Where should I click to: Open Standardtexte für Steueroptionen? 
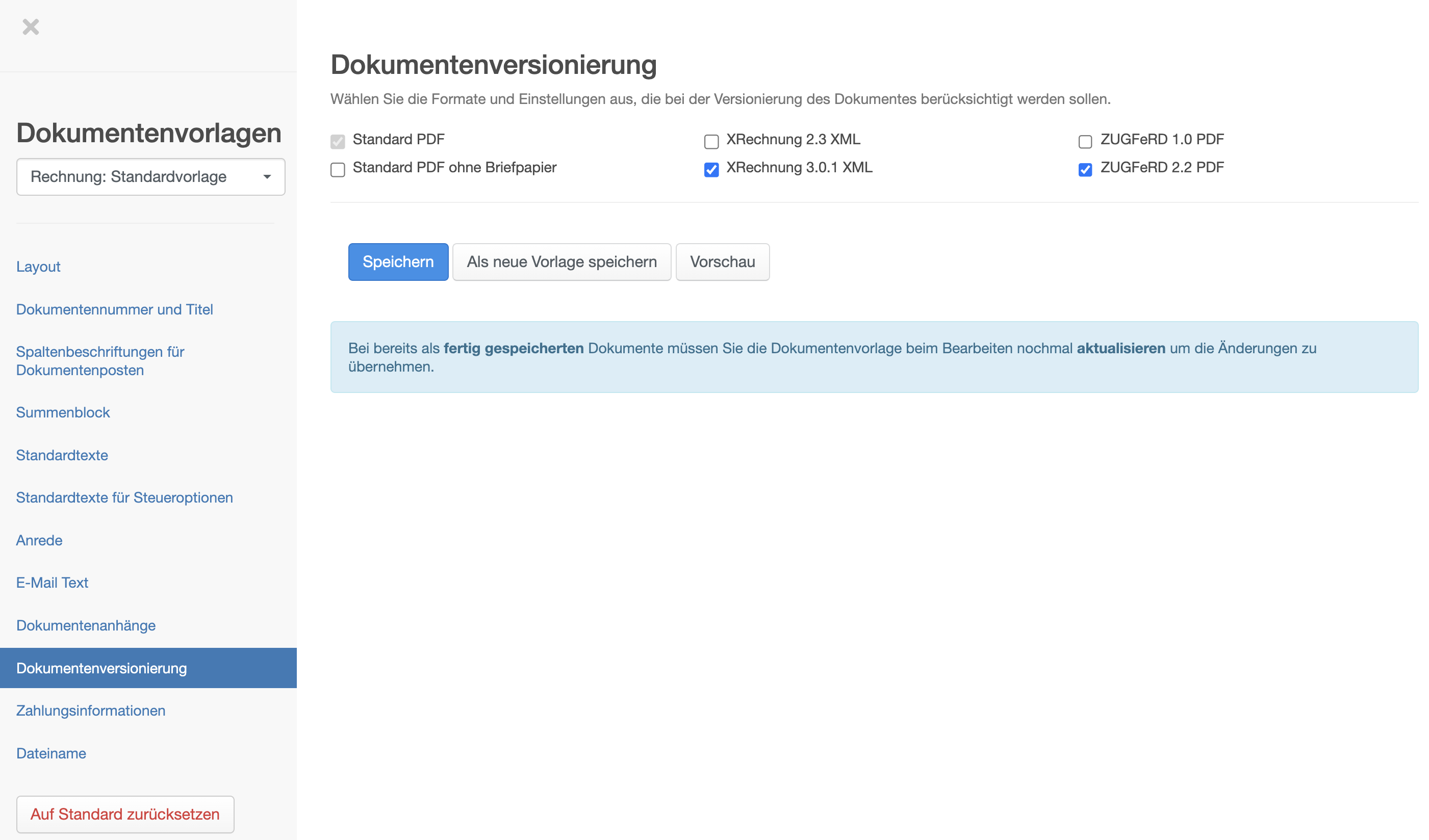click(x=124, y=497)
